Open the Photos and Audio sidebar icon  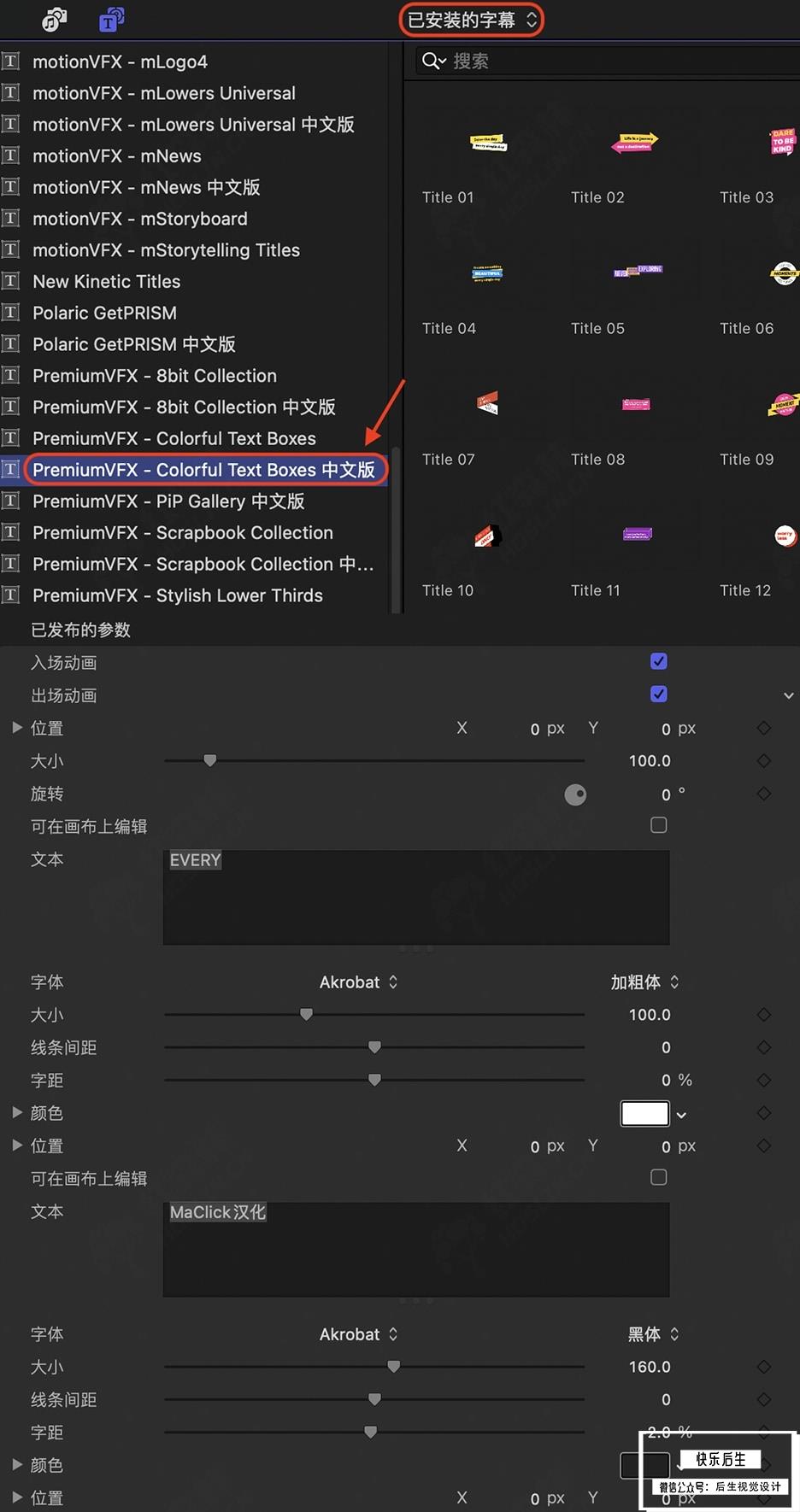55,19
